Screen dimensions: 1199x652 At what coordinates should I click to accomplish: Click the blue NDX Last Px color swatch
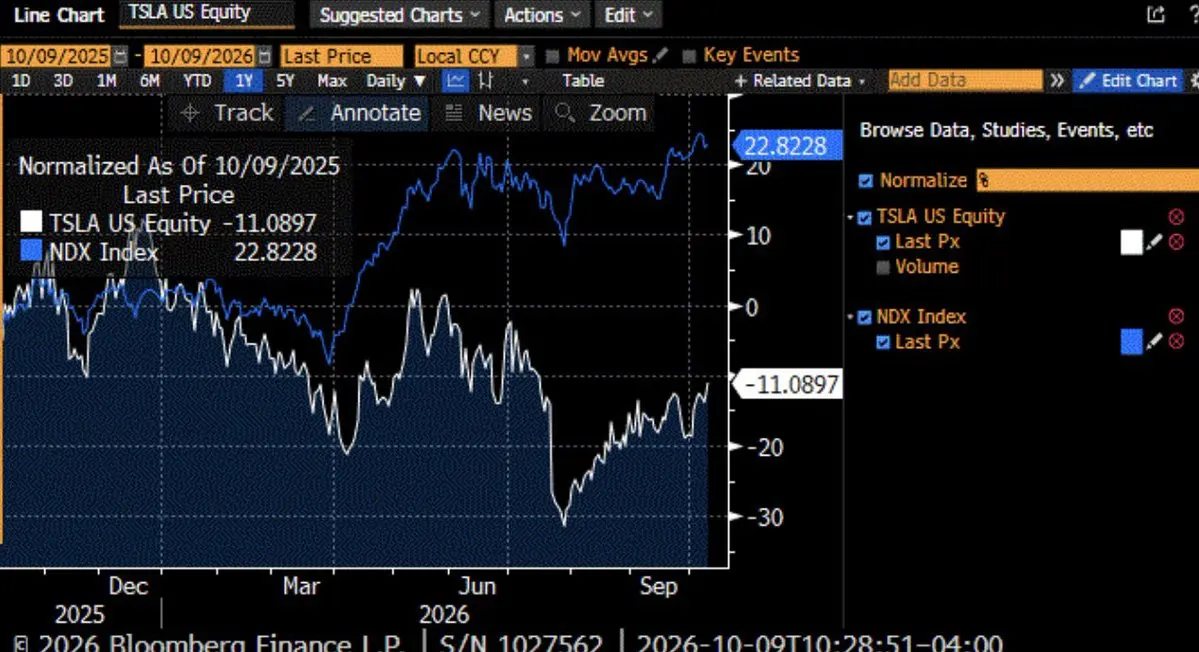pos(1131,341)
